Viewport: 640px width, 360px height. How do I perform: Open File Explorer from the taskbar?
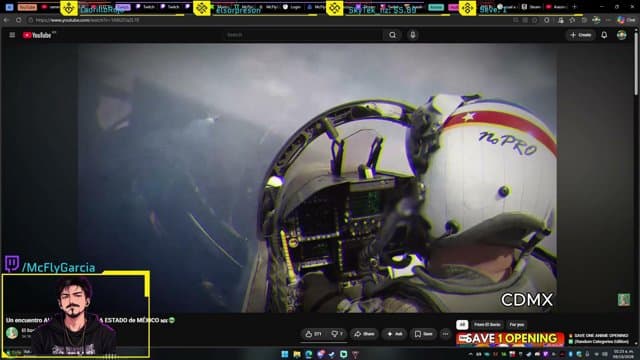[x=297, y=354]
